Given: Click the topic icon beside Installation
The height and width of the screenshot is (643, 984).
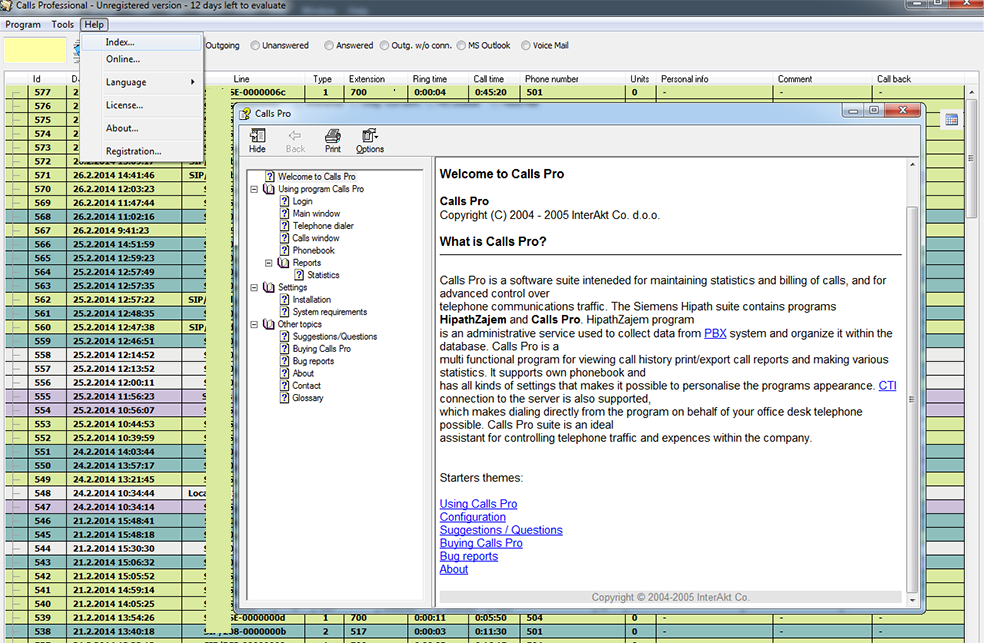Looking at the screenshot, I should coord(284,300).
